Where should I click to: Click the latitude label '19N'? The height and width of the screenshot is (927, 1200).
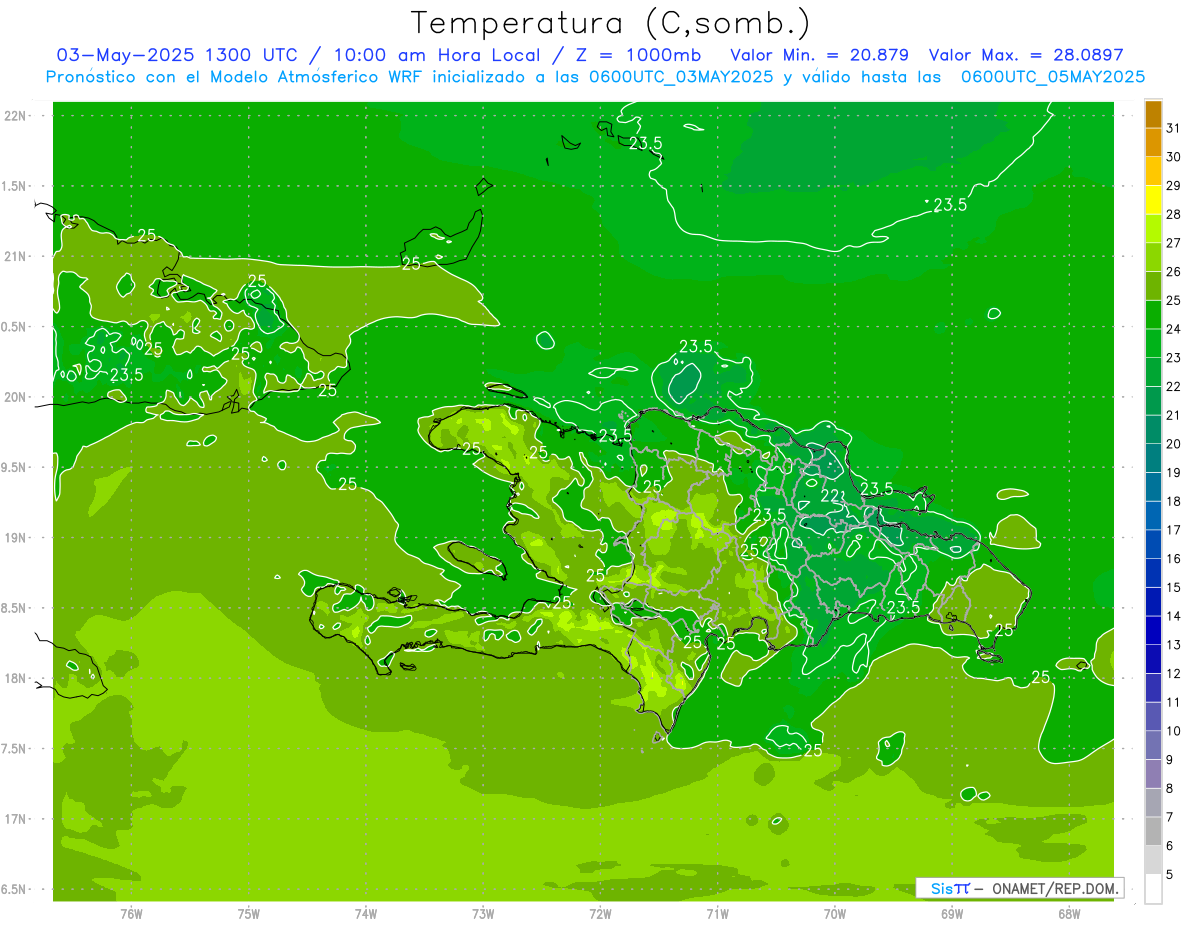16,538
